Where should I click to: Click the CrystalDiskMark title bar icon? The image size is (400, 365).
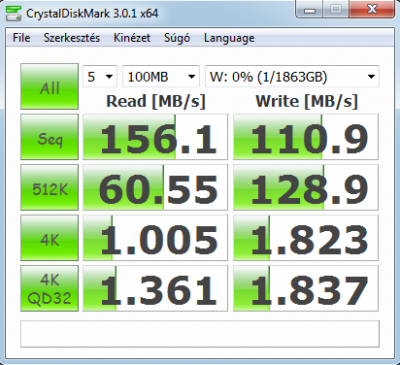14,13
